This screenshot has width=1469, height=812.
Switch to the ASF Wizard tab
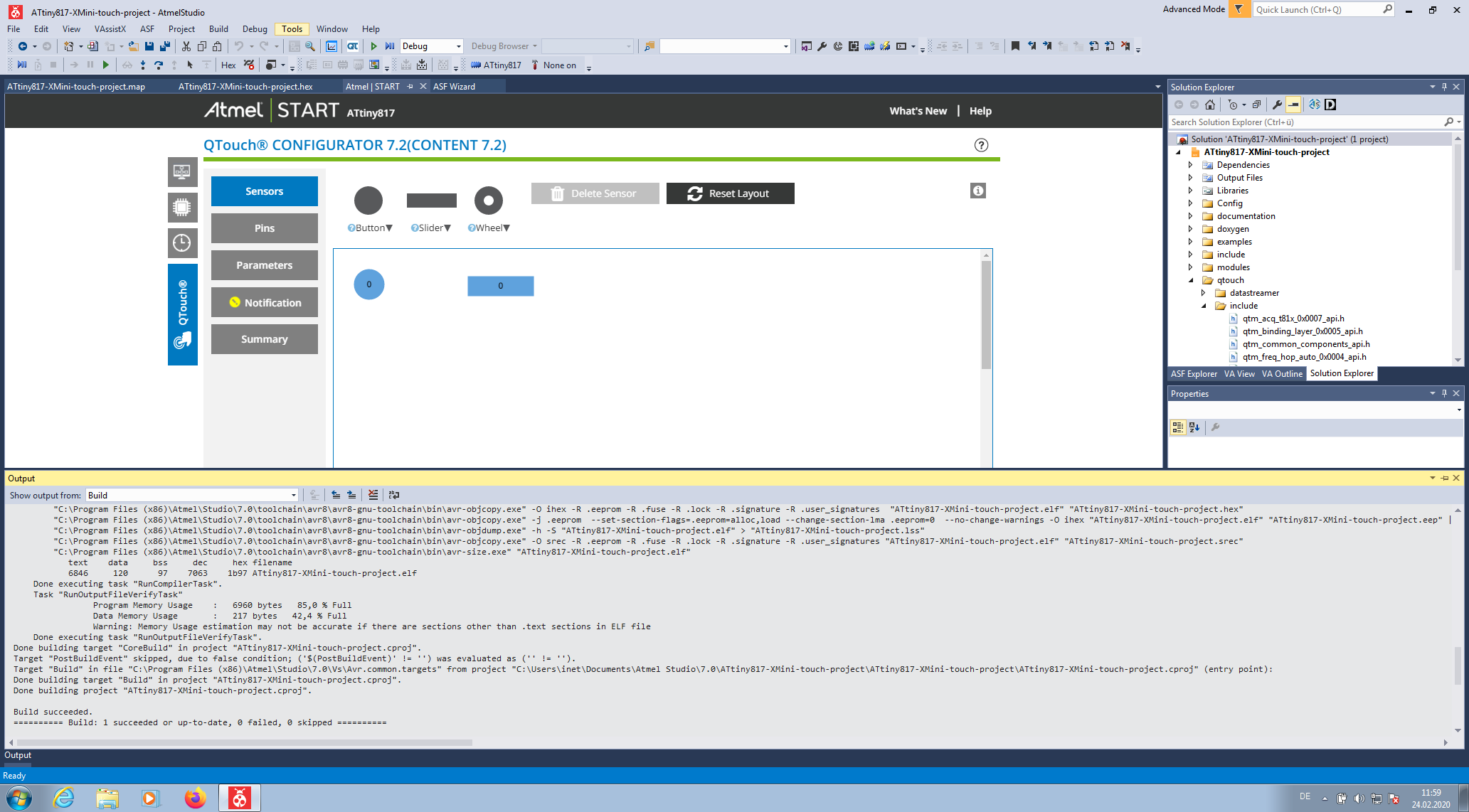[454, 86]
